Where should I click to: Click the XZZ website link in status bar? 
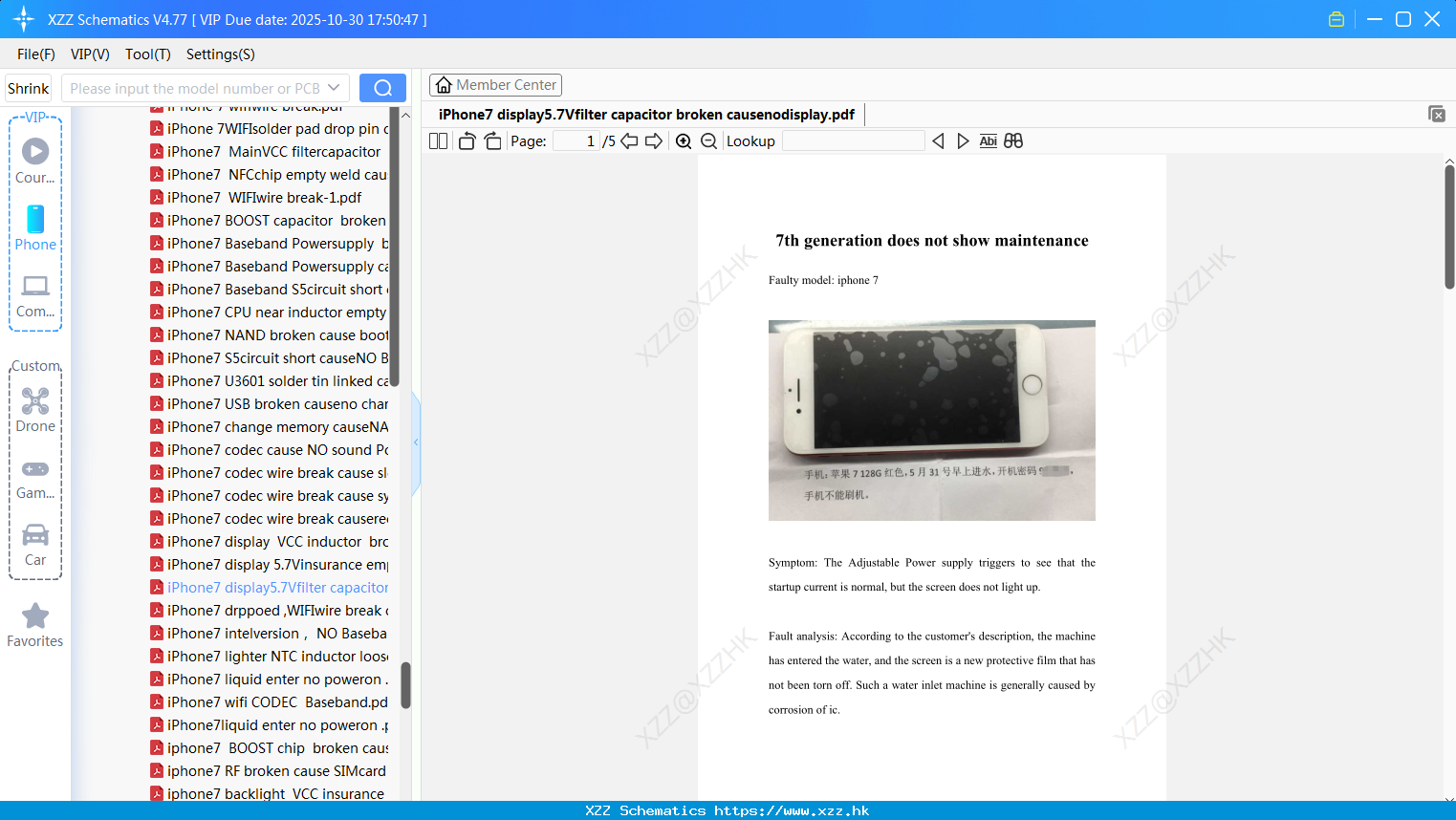pos(792,810)
